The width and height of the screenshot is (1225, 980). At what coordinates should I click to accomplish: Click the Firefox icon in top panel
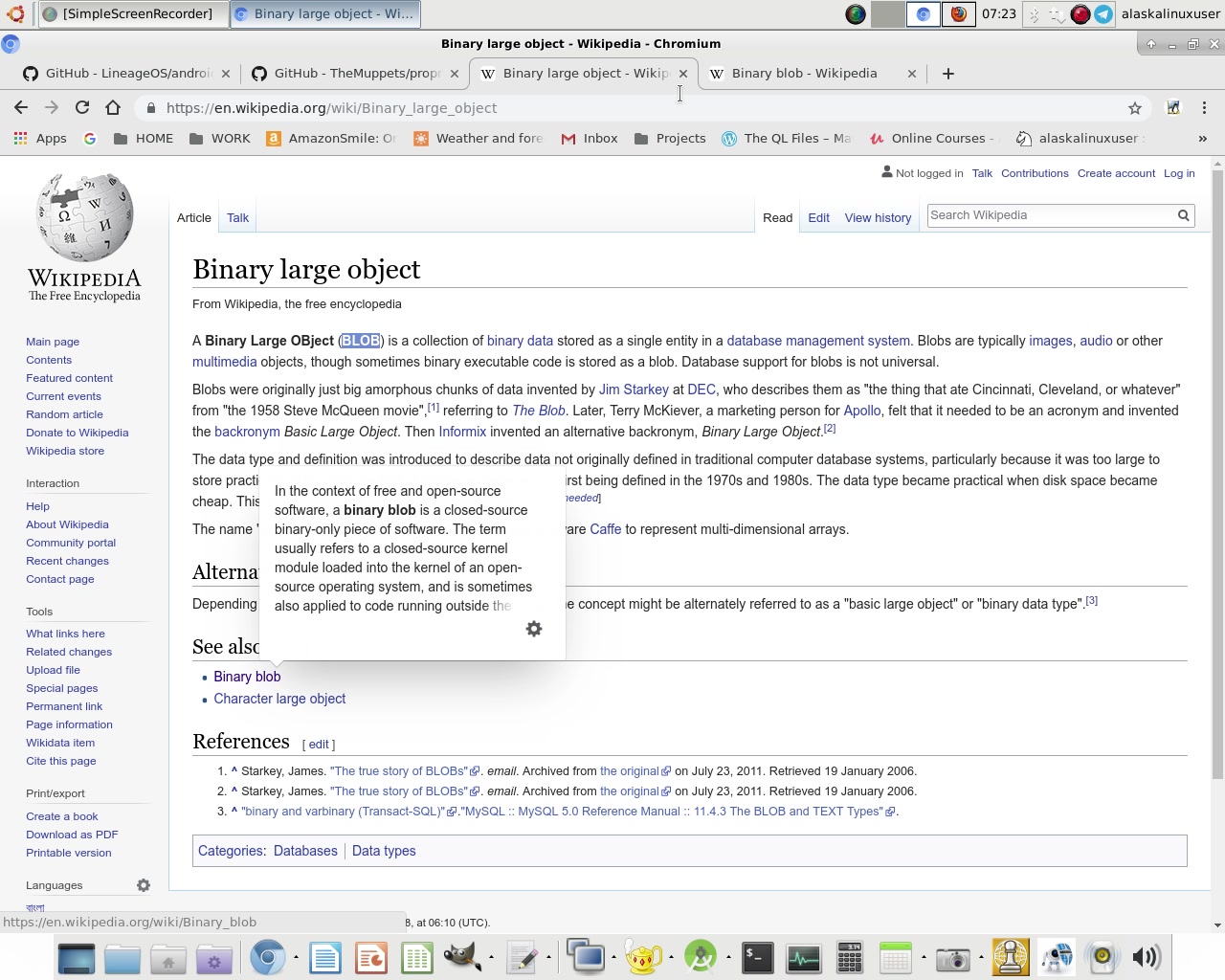pyautogui.click(x=958, y=14)
